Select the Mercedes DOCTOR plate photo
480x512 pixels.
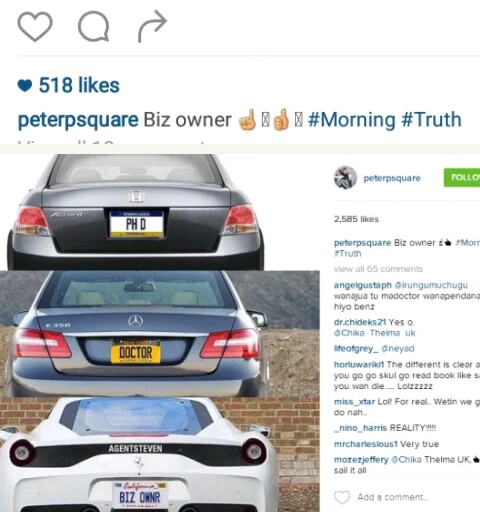pyautogui.click(x=160, y=334)
